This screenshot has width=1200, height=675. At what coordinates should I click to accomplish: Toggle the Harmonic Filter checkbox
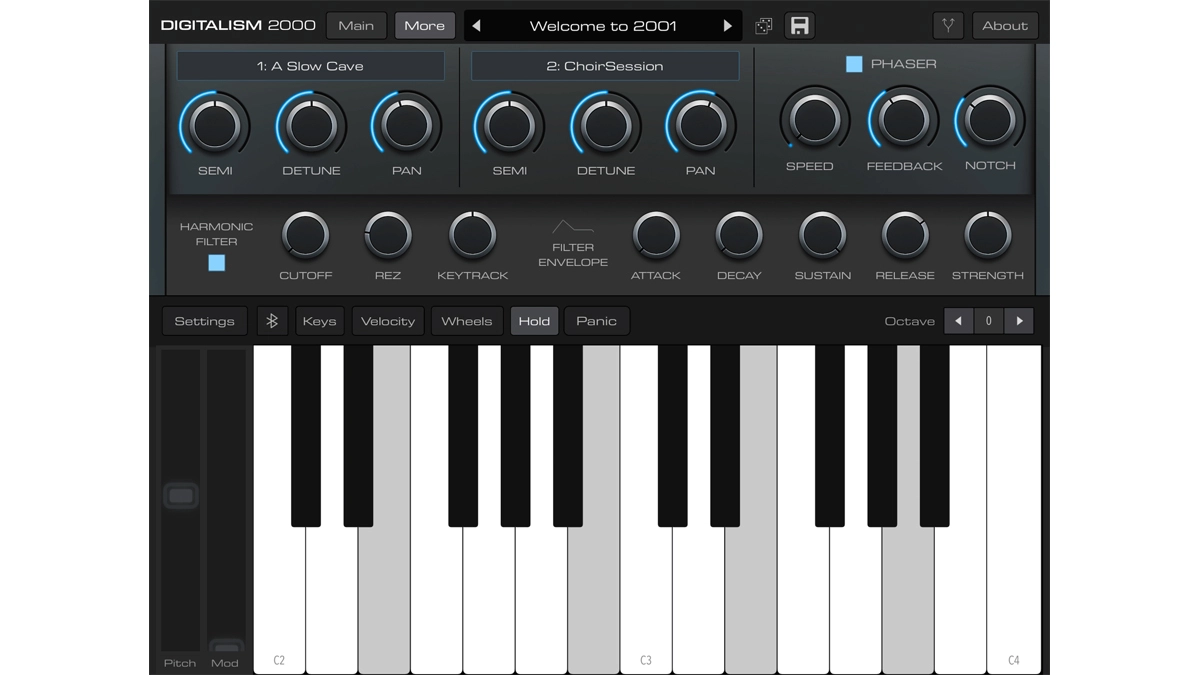pyautogui.click(x=216, y=263)
